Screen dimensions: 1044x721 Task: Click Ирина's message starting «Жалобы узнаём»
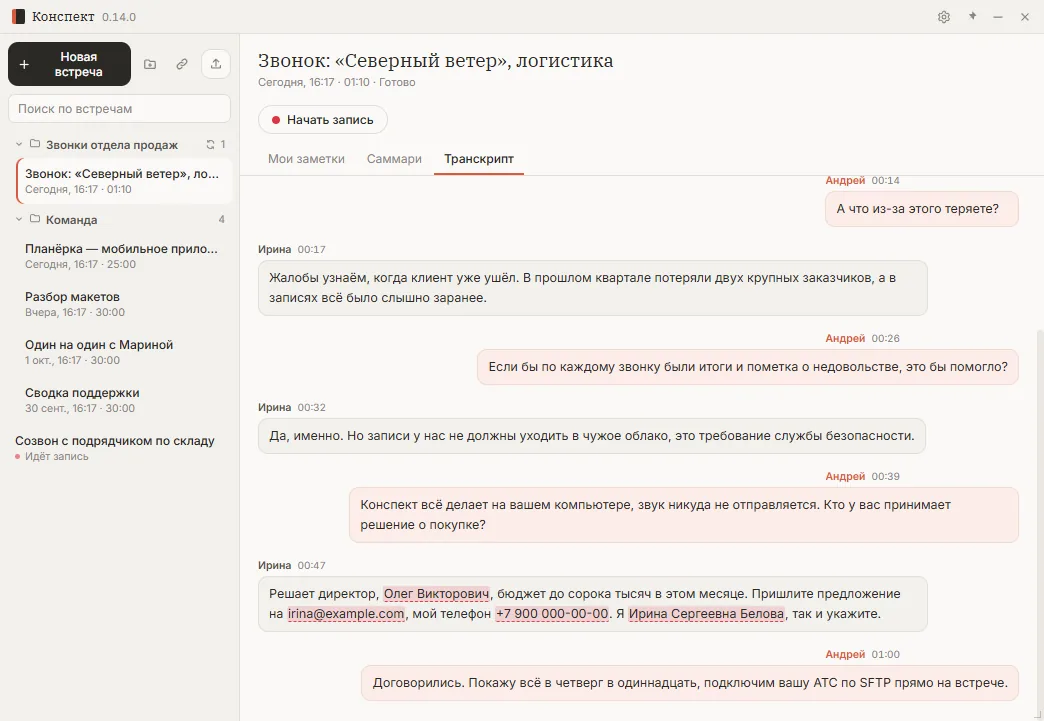tap(593, 288)
